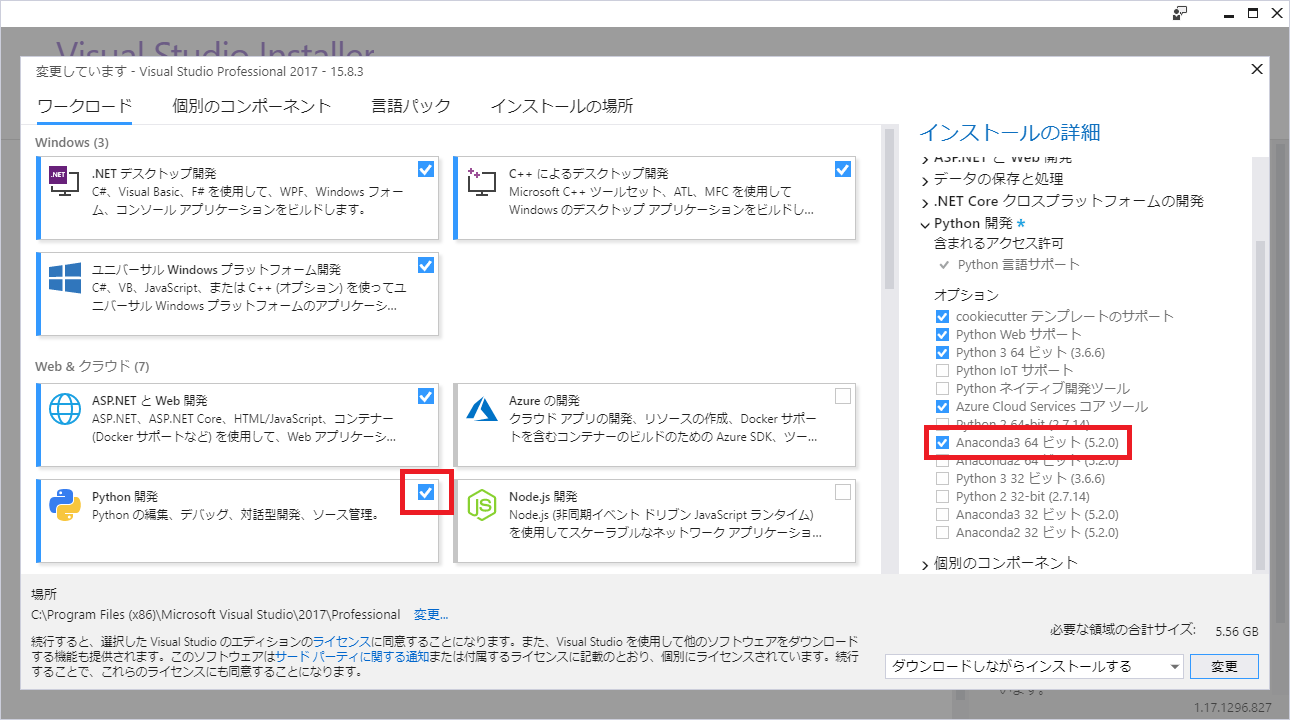Click the 変更... link next to install path
The image size is (1290, 720).
(431, 614)
